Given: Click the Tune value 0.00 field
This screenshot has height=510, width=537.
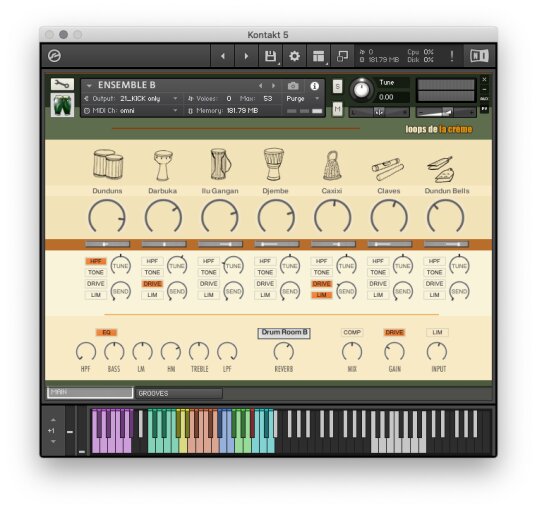Looking at the screenshot, I should pos(392,97).
